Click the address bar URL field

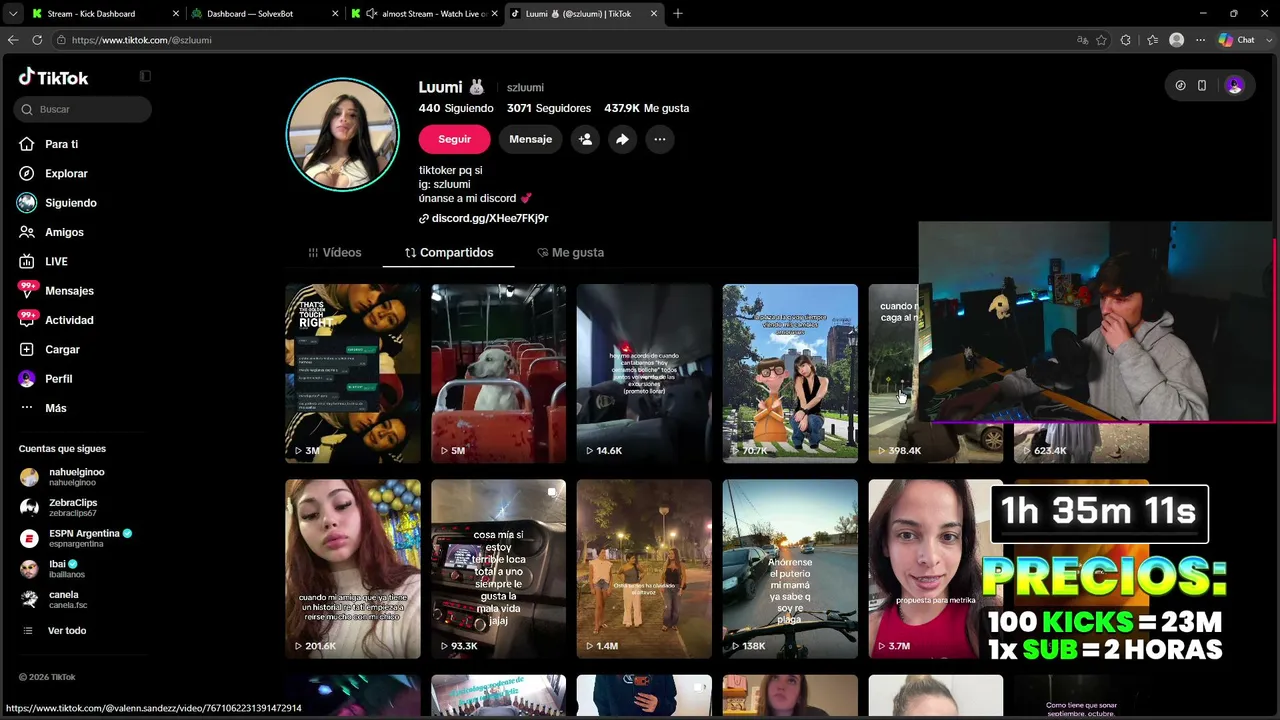click(x=560, y=40)
